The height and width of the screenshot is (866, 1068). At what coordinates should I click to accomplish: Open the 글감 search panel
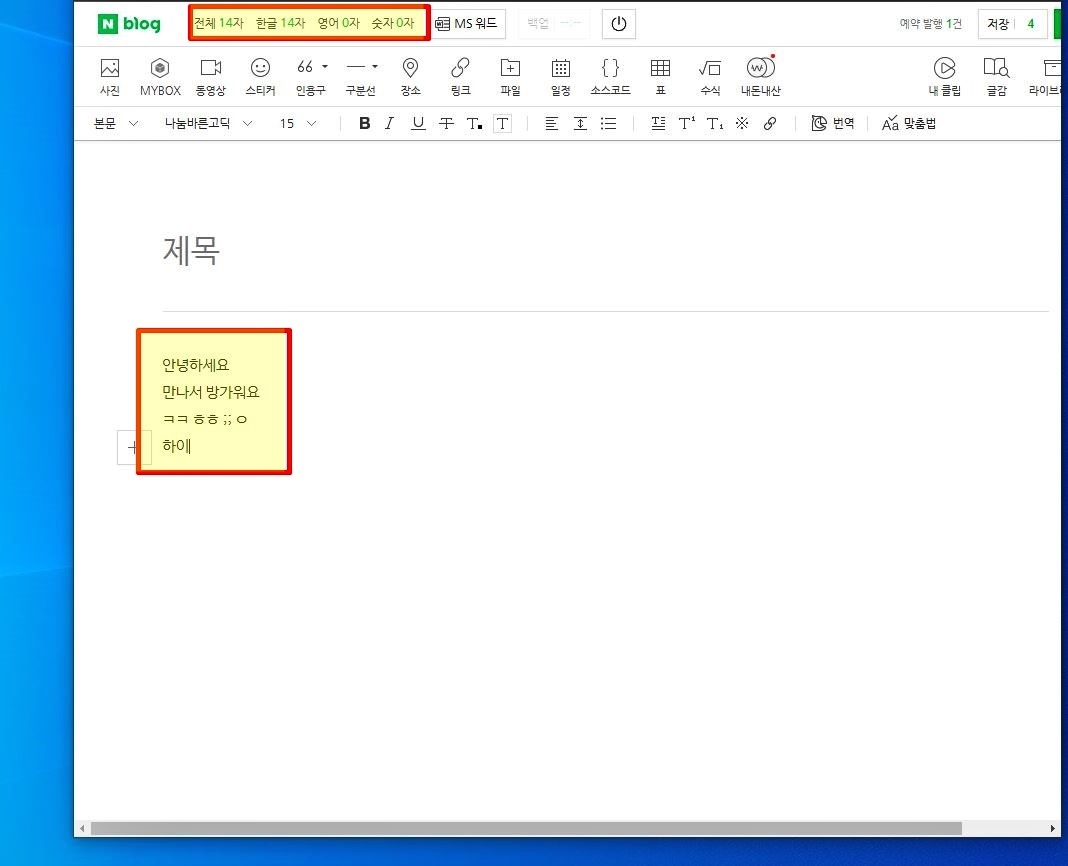(996, 76)
